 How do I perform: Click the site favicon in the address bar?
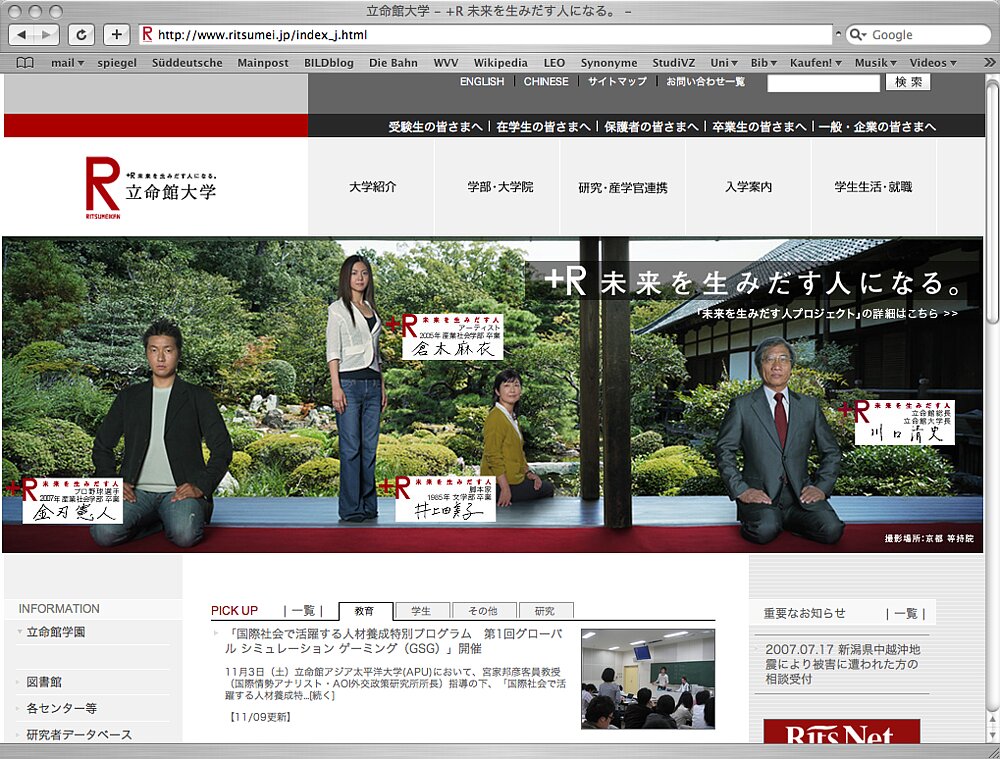click(147, 35)
